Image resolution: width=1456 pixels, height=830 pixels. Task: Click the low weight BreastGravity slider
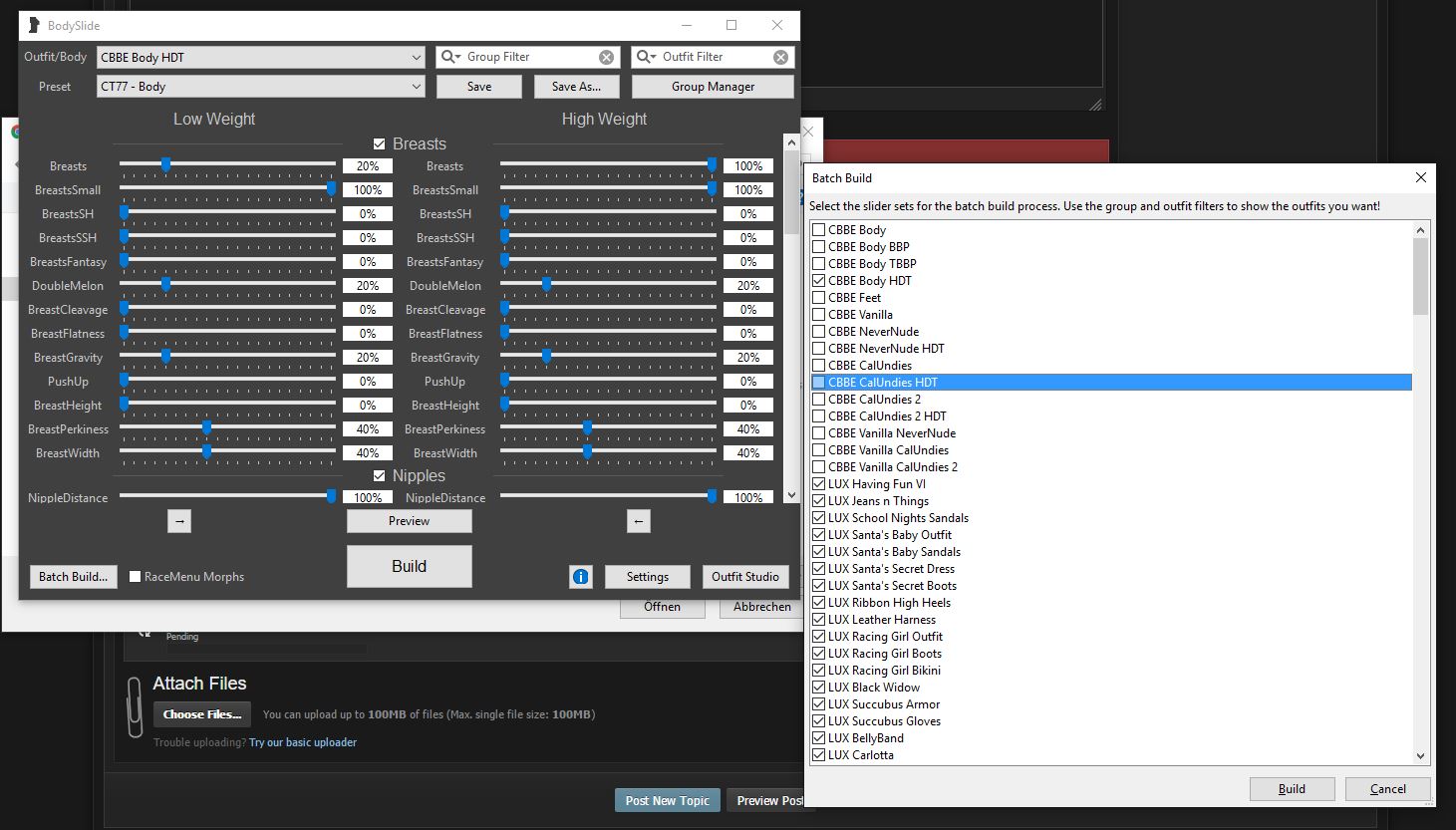[x=227, y=358]
